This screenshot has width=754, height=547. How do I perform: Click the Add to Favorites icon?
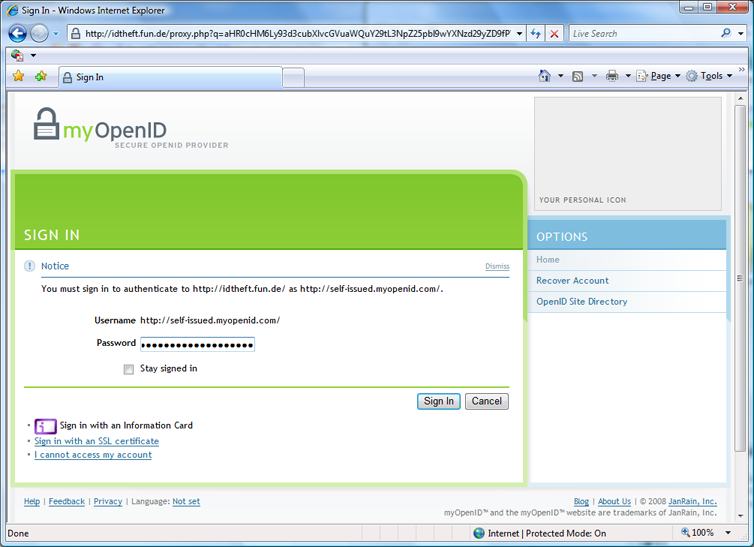coord(41,76)
